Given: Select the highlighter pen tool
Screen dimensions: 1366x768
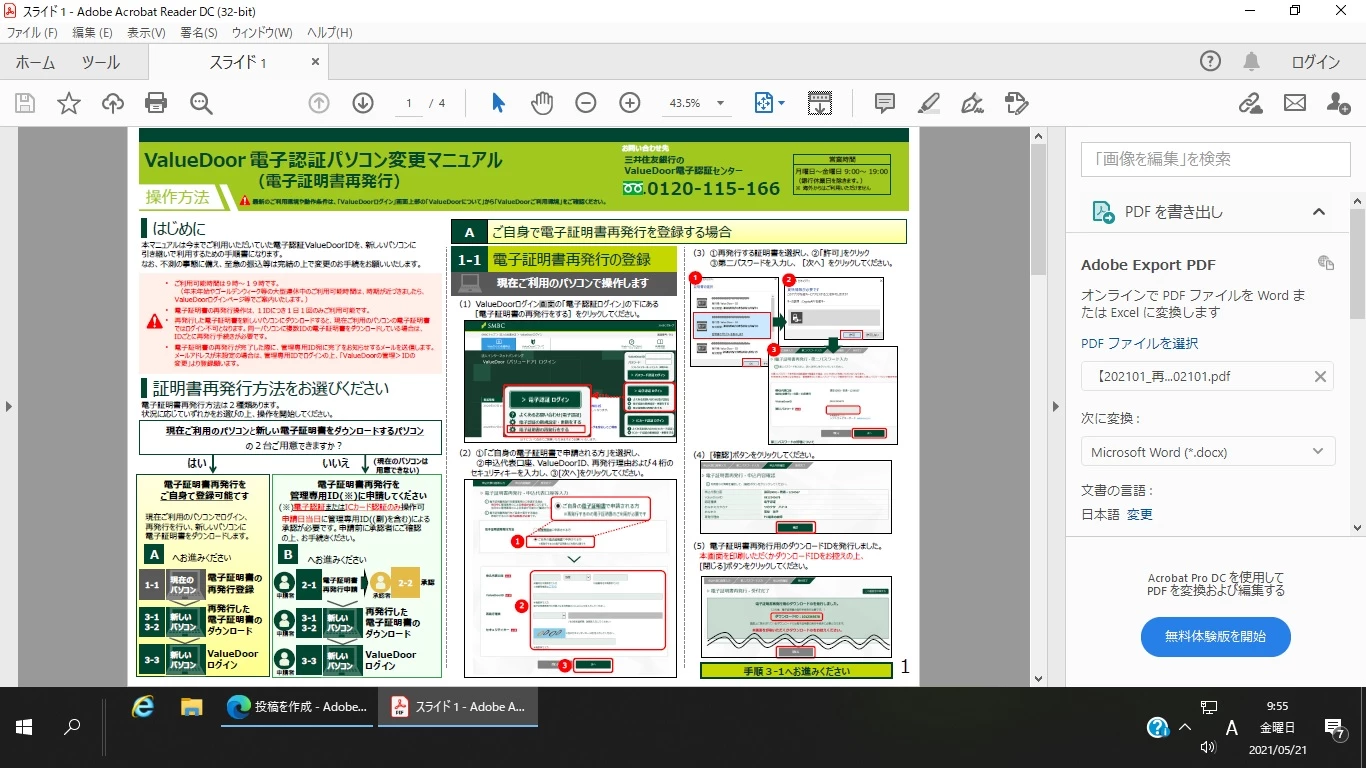Looking at the screenshot, I should (x=928, y=103).
